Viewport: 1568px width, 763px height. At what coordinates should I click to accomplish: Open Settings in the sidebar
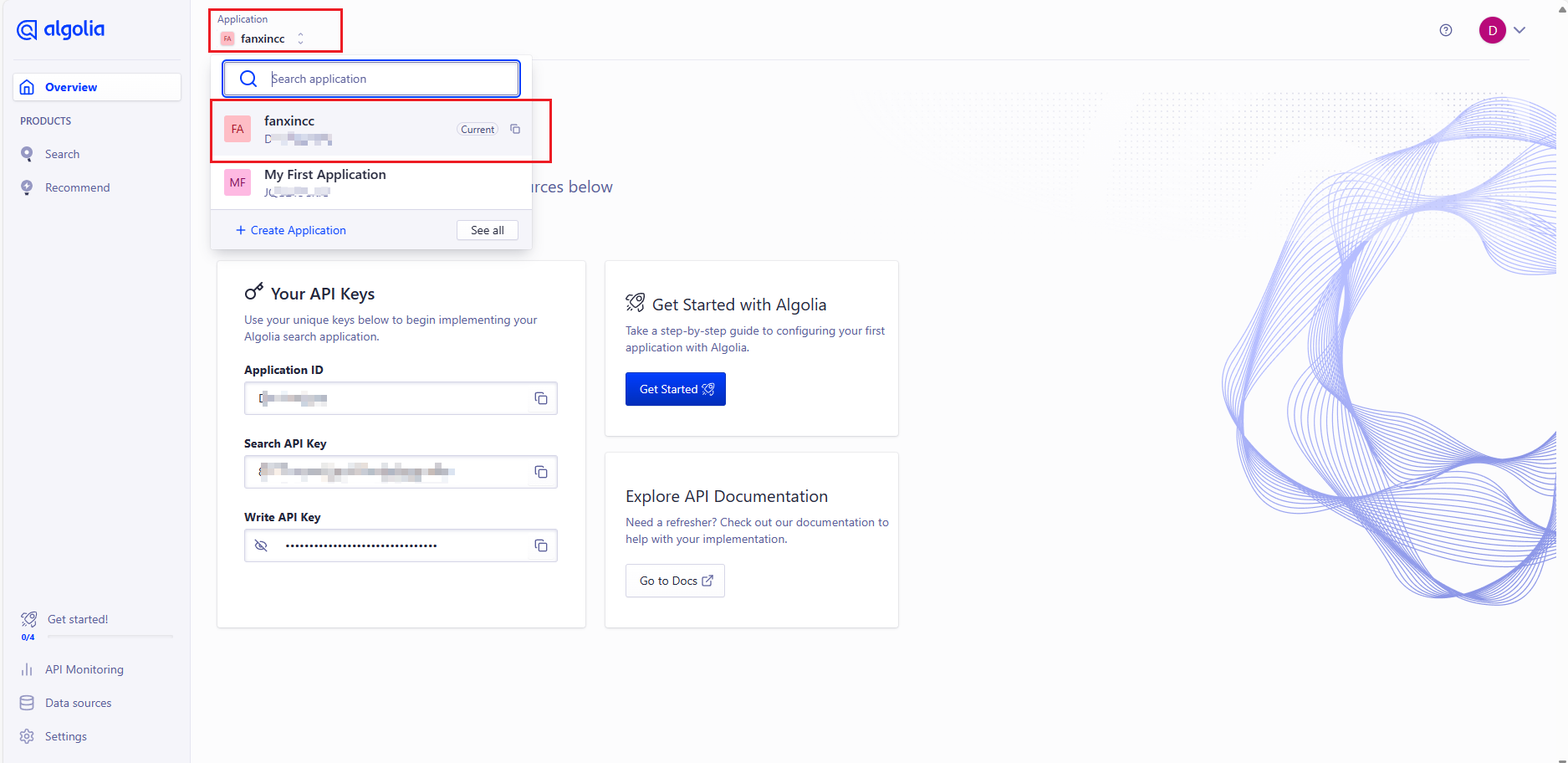(66, 736)
